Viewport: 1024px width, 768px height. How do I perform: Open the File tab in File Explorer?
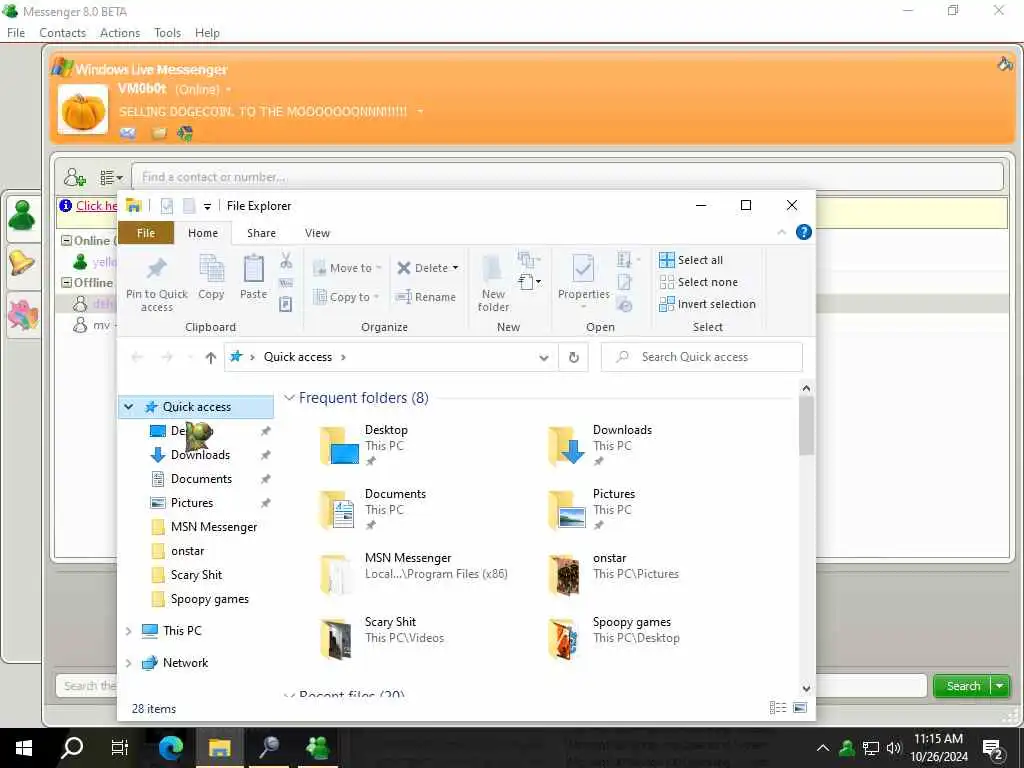tap(146, 233)
